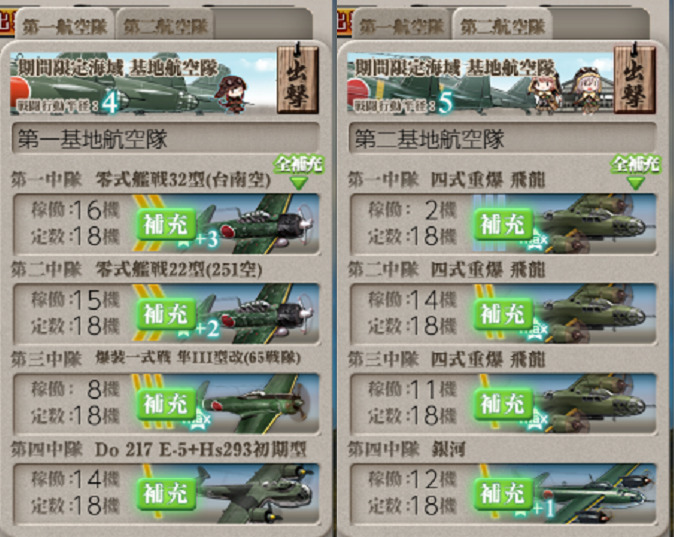674x537 pixels.
Task: Resupply 零式艦戦22型(251空) with 補充 button
Action: pos(166,314)
